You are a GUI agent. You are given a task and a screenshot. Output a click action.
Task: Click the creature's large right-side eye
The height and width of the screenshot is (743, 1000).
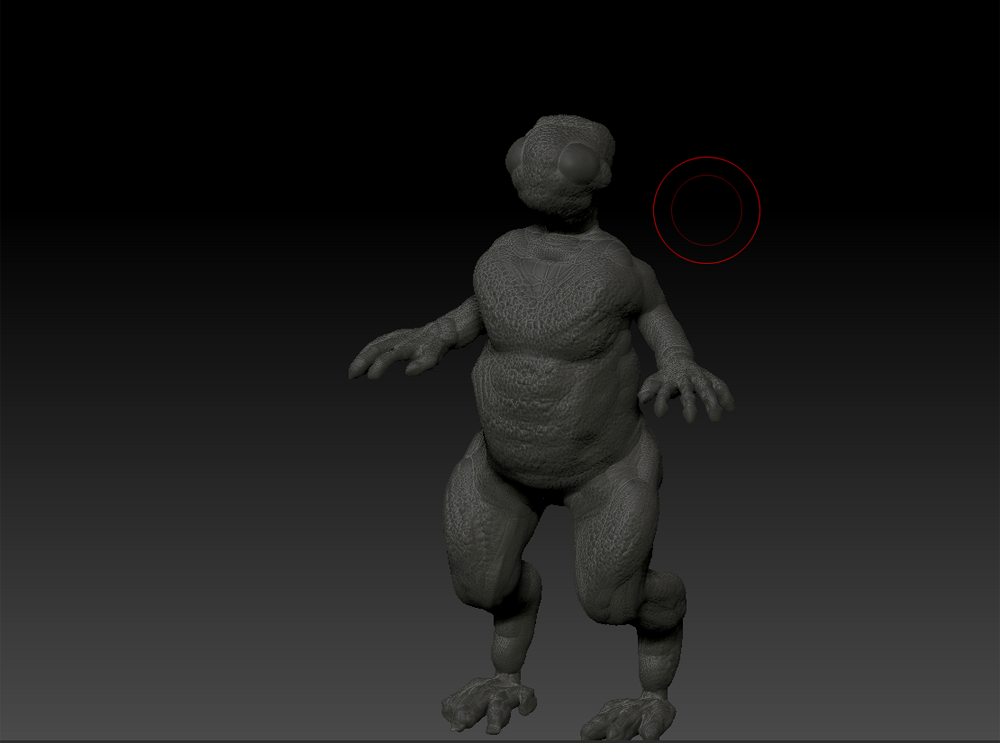[579, 163]
